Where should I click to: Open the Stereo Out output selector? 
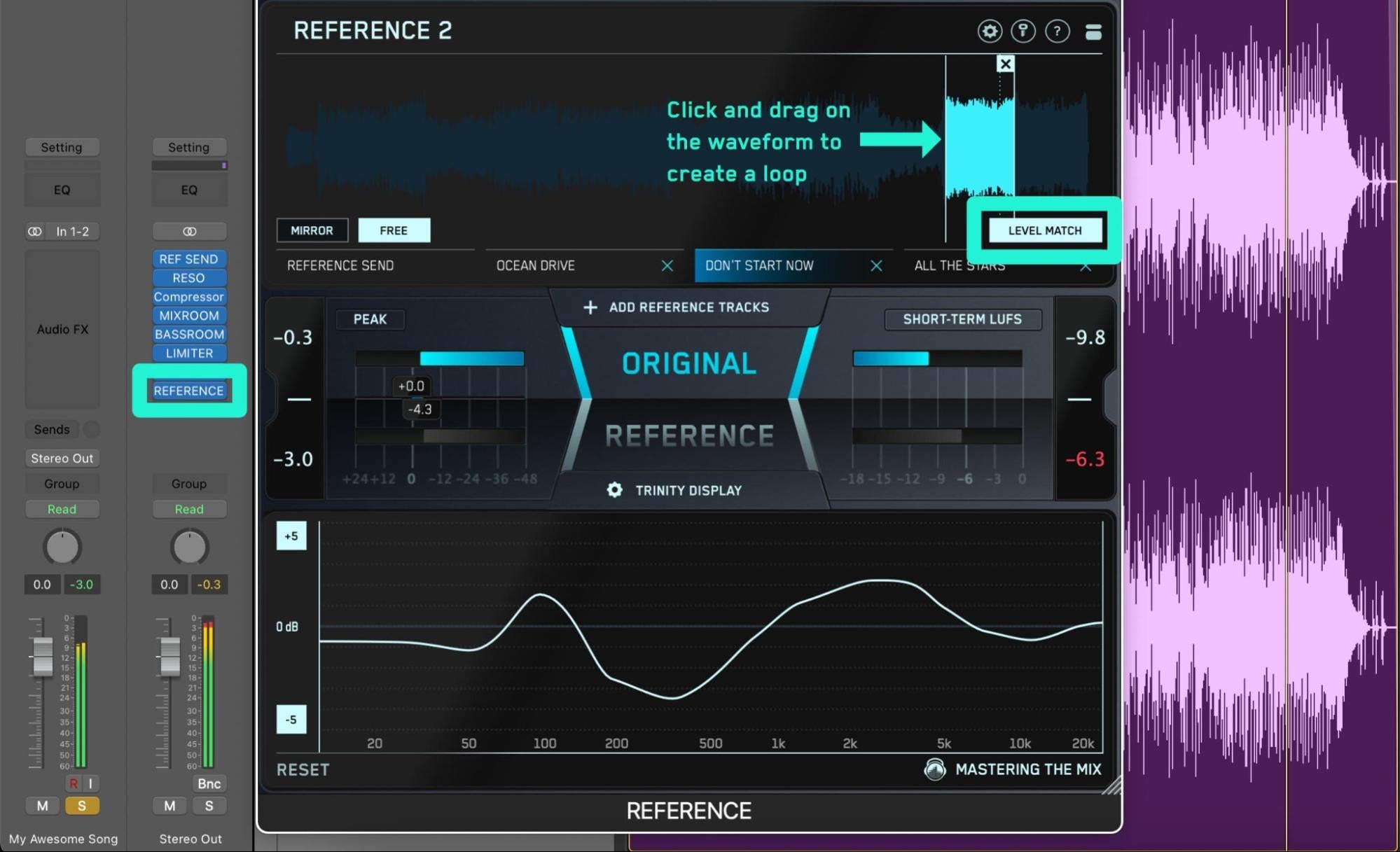tap(62, 458)
